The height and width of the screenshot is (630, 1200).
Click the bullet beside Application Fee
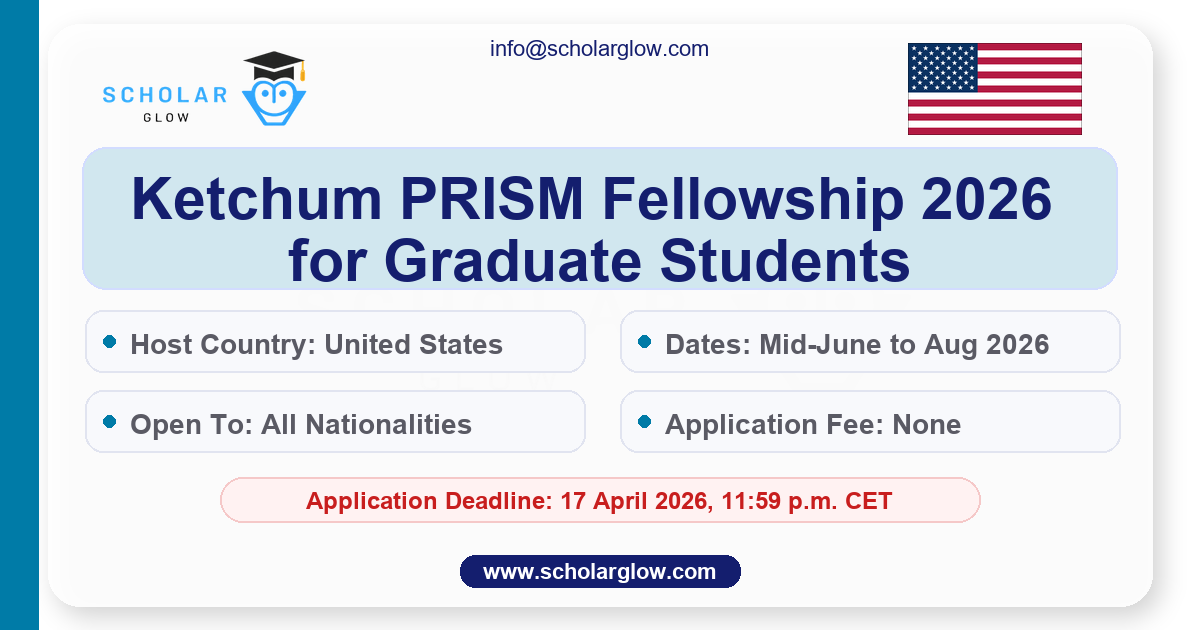pyautogui.click(x=644, y=422)
